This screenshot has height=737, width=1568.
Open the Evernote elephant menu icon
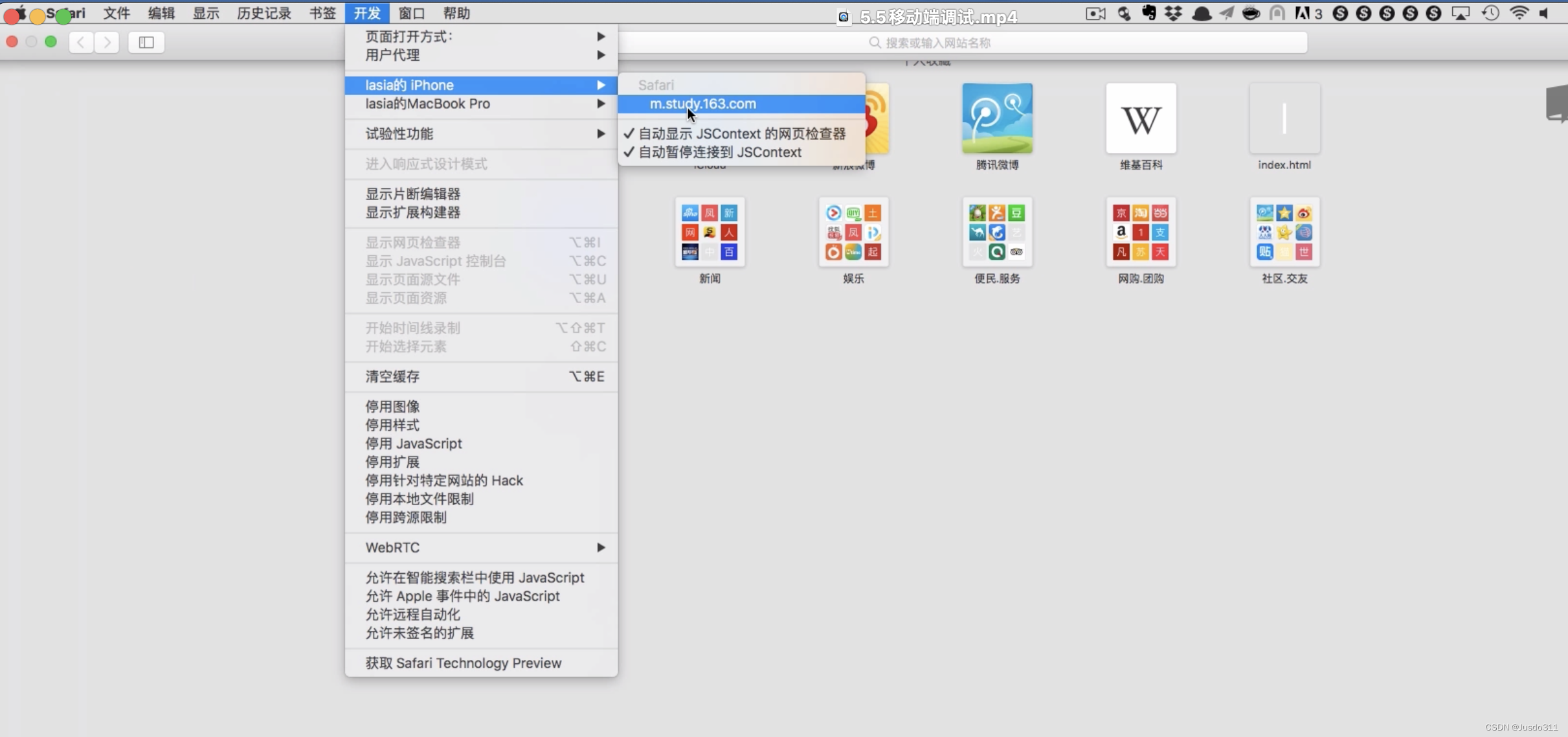[x=1149, y=13]
